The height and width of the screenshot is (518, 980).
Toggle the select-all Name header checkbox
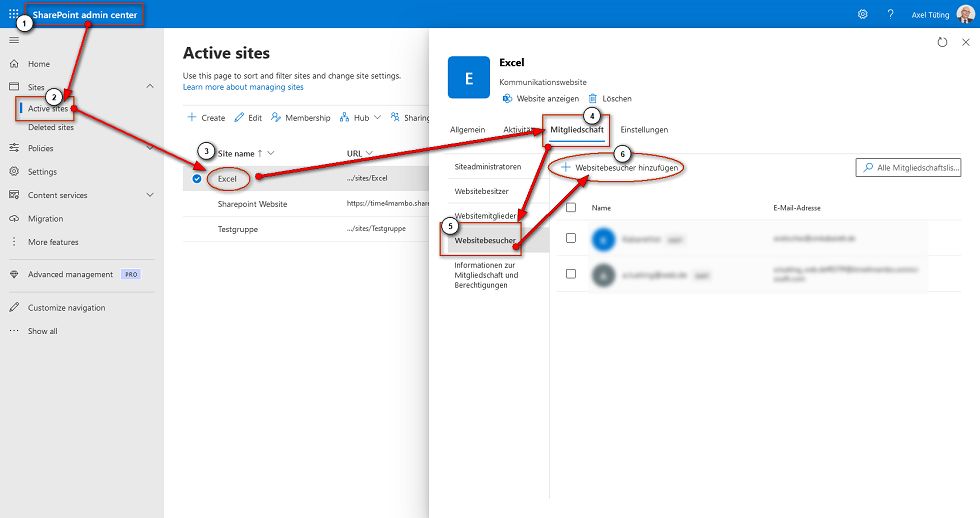pos(571,207)
